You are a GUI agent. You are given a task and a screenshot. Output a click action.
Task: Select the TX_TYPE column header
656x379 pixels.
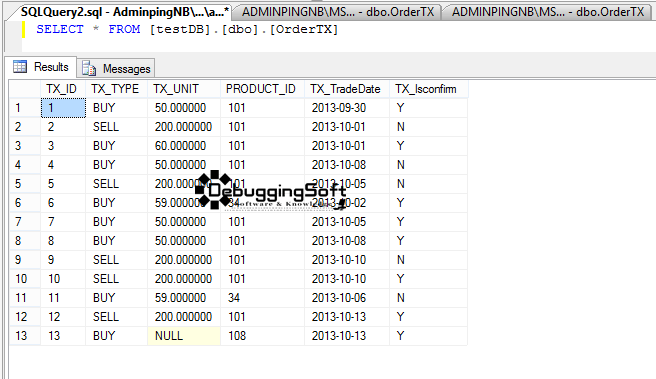116,89
